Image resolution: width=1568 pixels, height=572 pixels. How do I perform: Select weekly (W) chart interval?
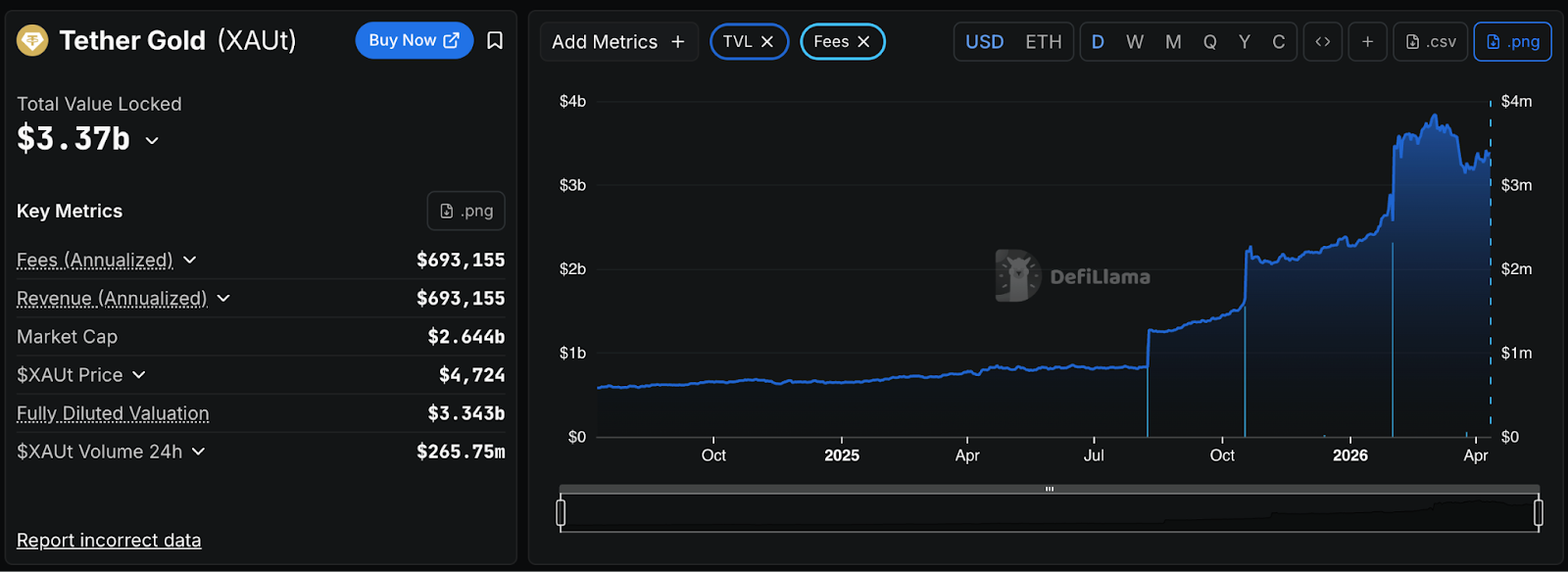click(1135, 41)
